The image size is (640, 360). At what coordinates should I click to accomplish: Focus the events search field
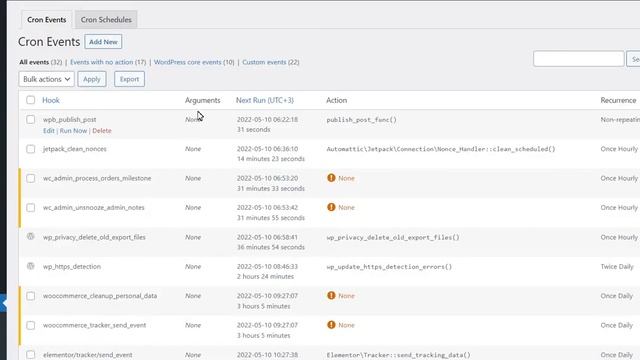pos(578,59)
